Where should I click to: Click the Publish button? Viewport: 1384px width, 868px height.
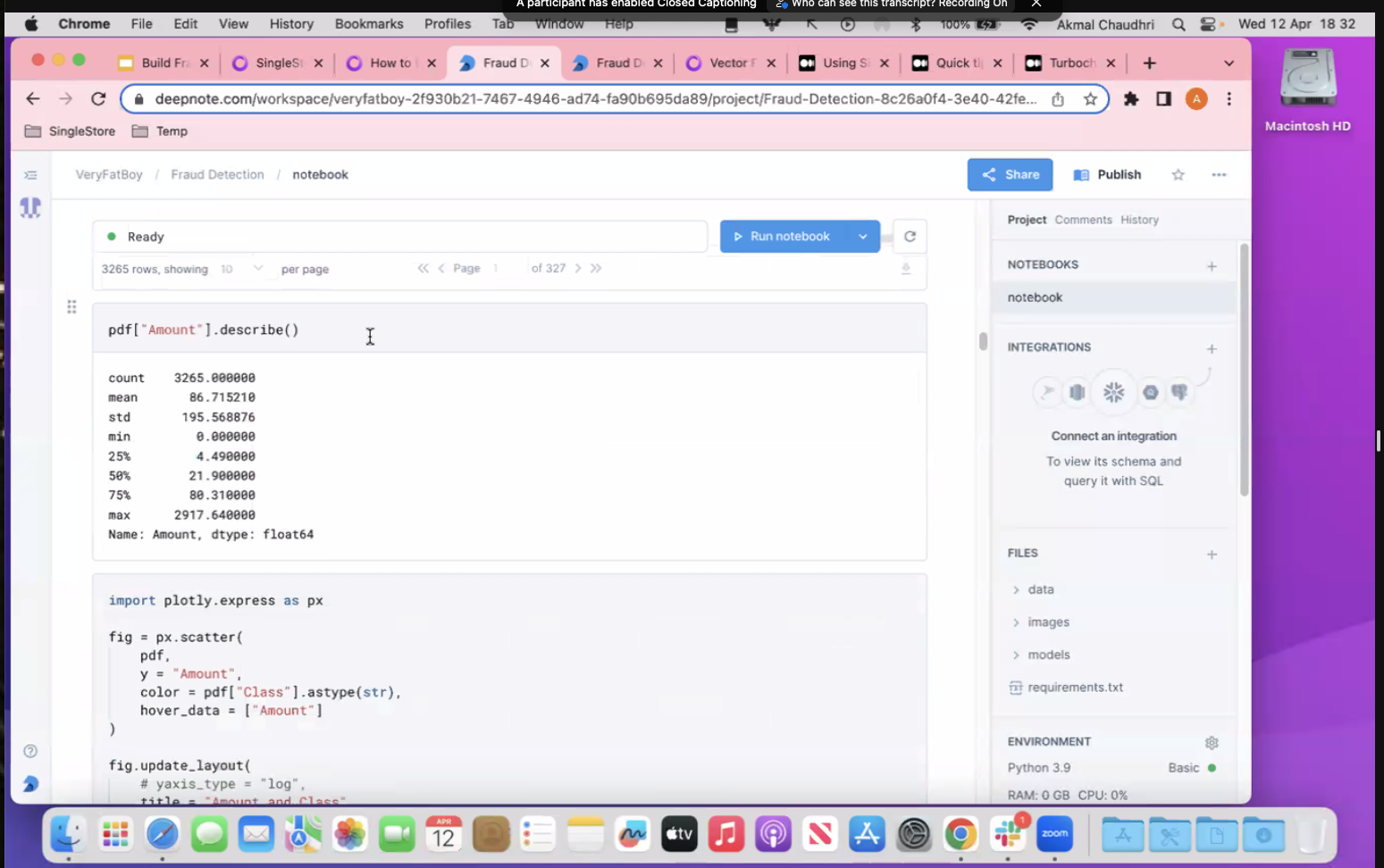pos(1108,175)
